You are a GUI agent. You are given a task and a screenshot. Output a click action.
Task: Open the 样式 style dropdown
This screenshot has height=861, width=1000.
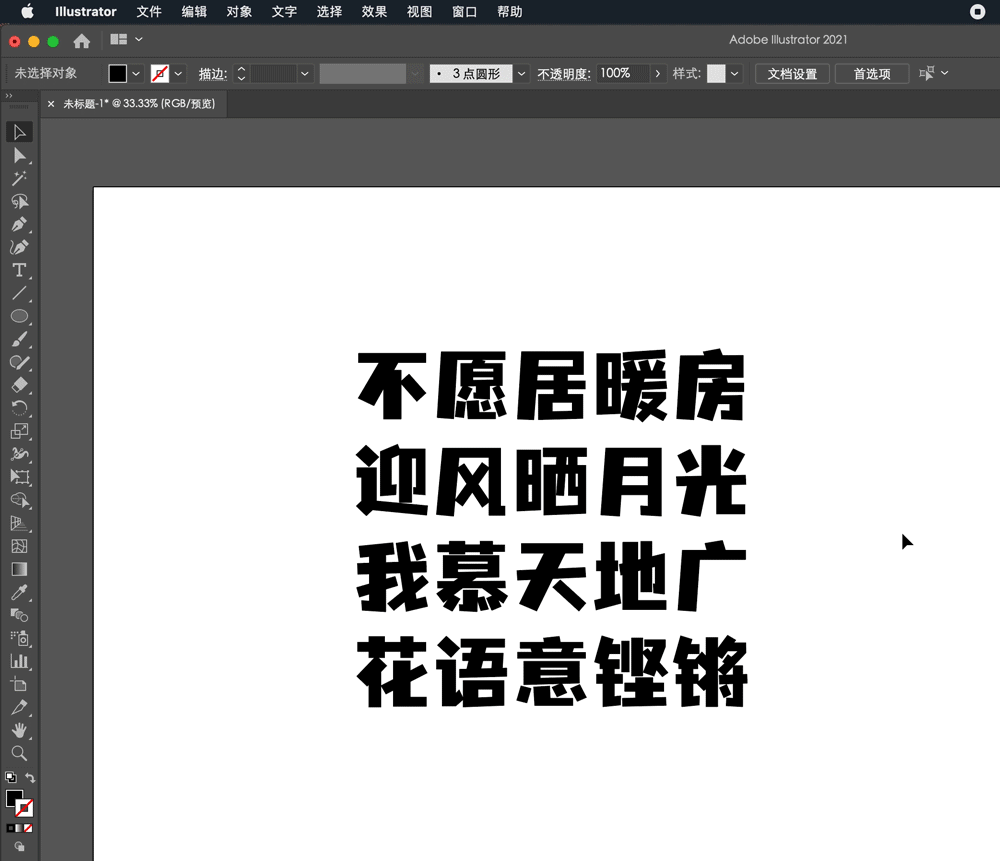tap(735, 74)
